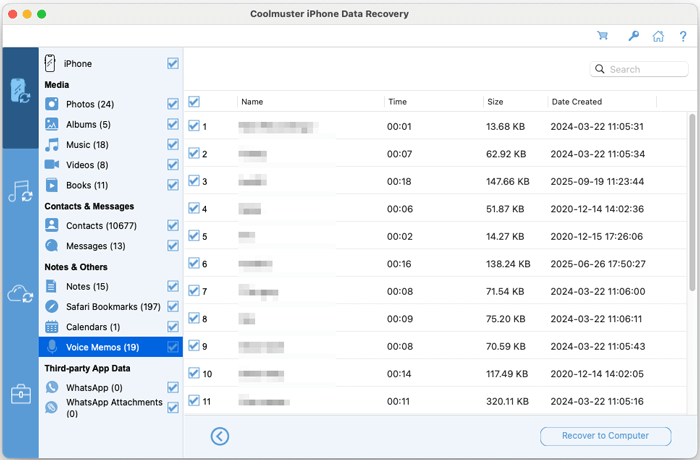Open the Videos (8) category
The width and height of the screenshot is (700, 460).
(87, 165)
